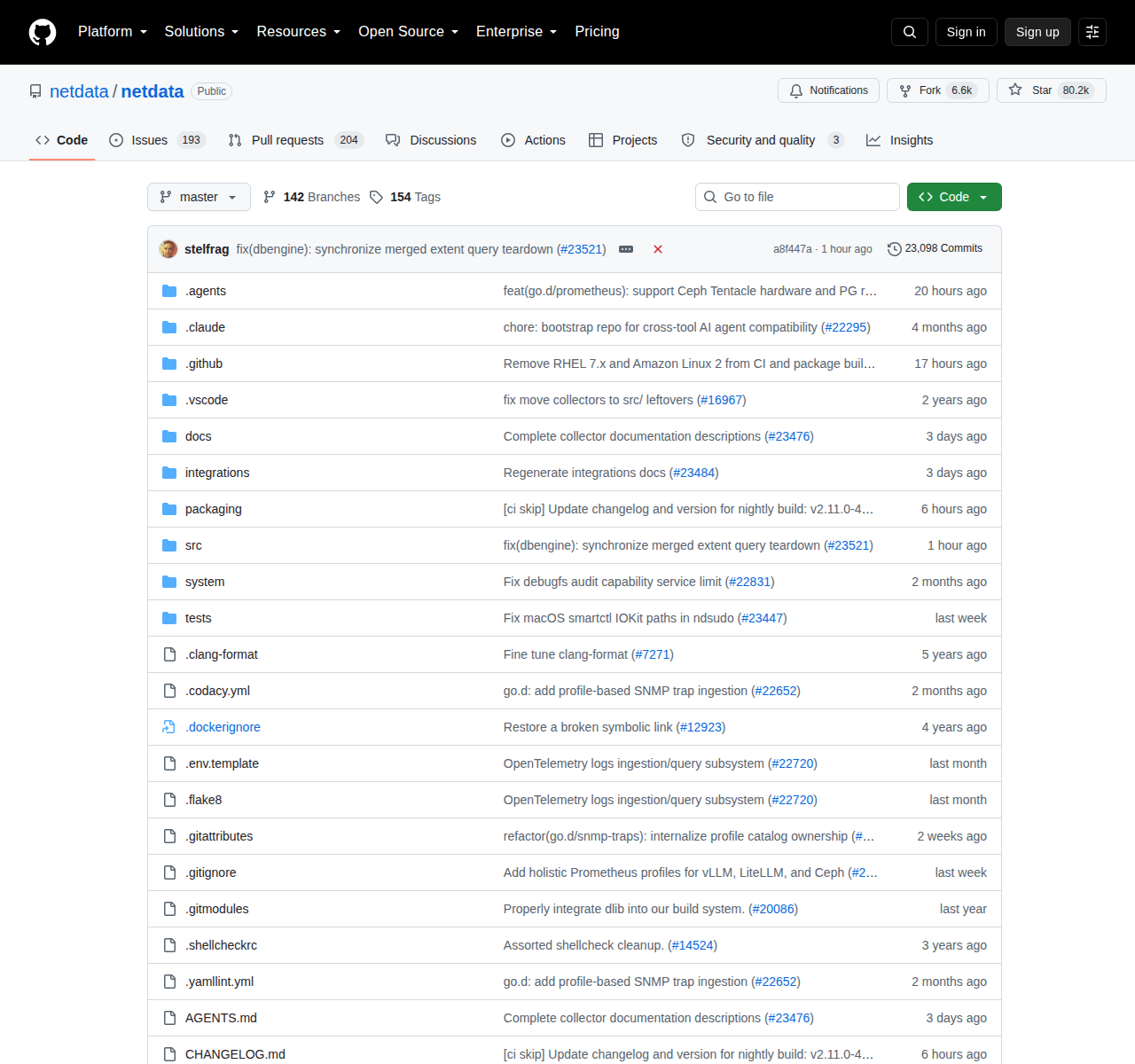
Task: Expand the Open Source menu
Action: point(409,32)
